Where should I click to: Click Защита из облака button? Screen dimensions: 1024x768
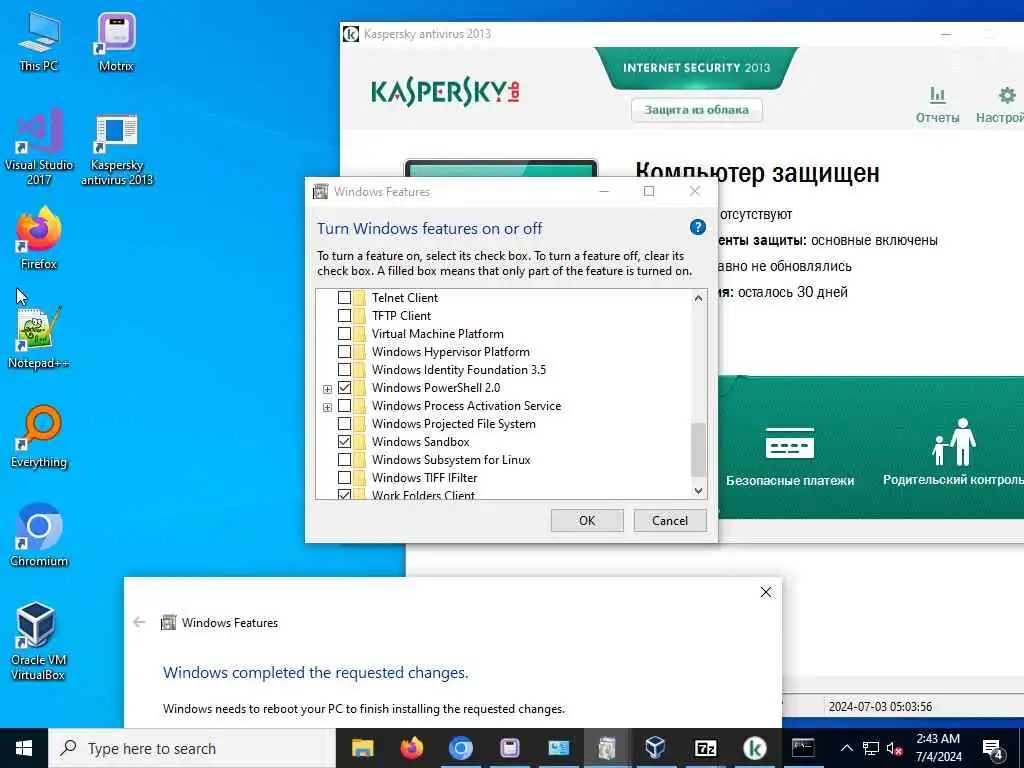tap(696, 110)
